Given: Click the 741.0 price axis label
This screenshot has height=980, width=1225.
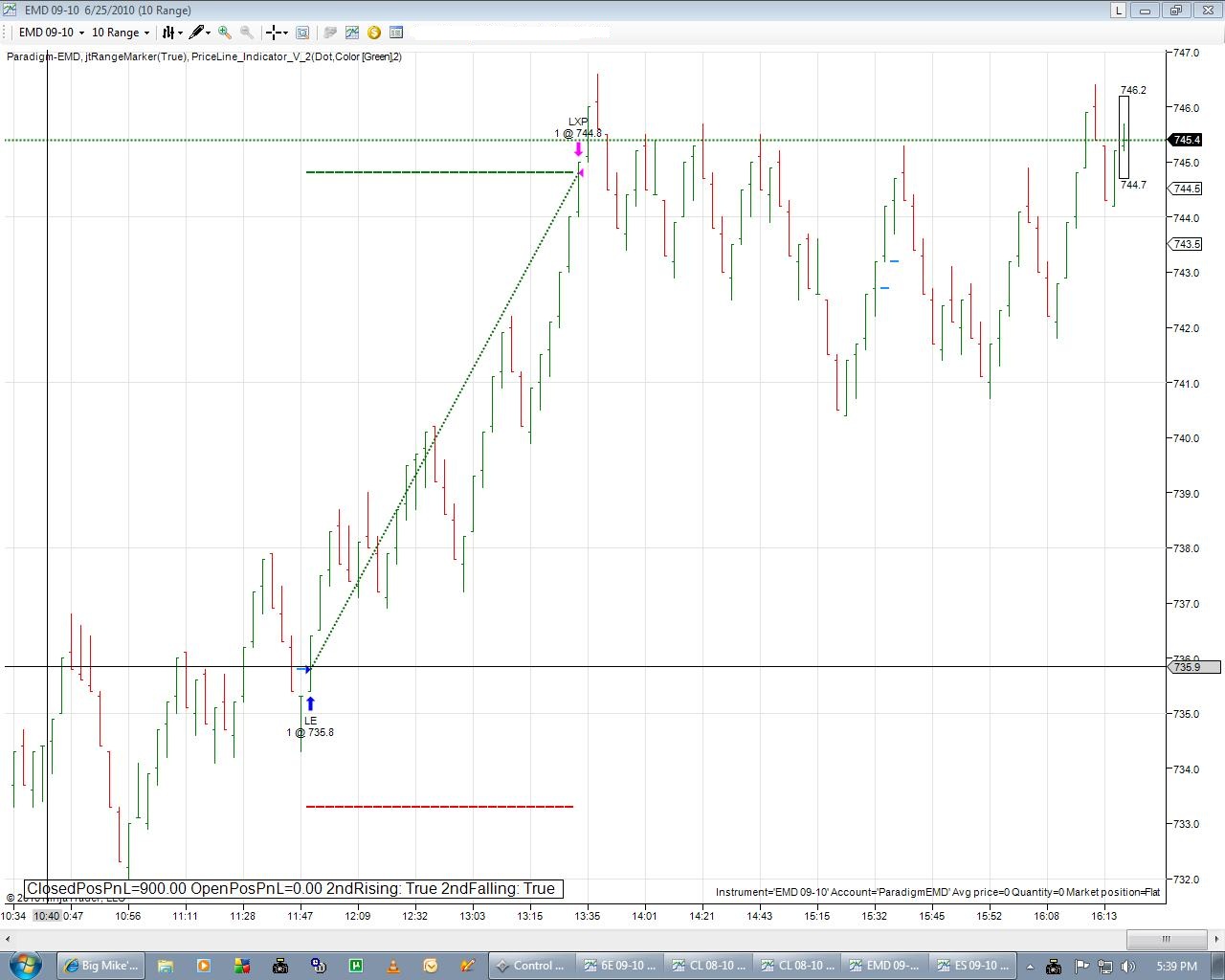Looking at the screenshot, I should [1187, 384].
